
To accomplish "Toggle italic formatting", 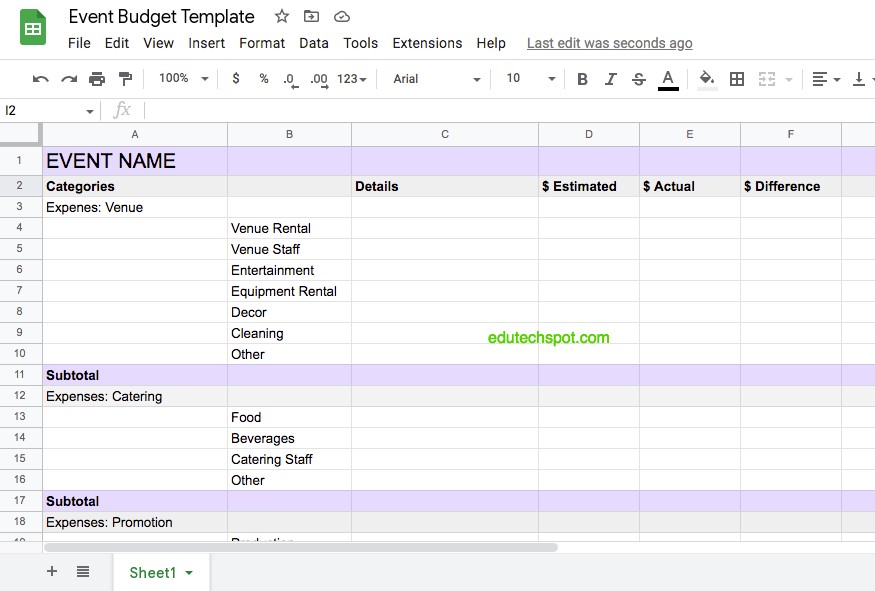I will click(611, 78).
